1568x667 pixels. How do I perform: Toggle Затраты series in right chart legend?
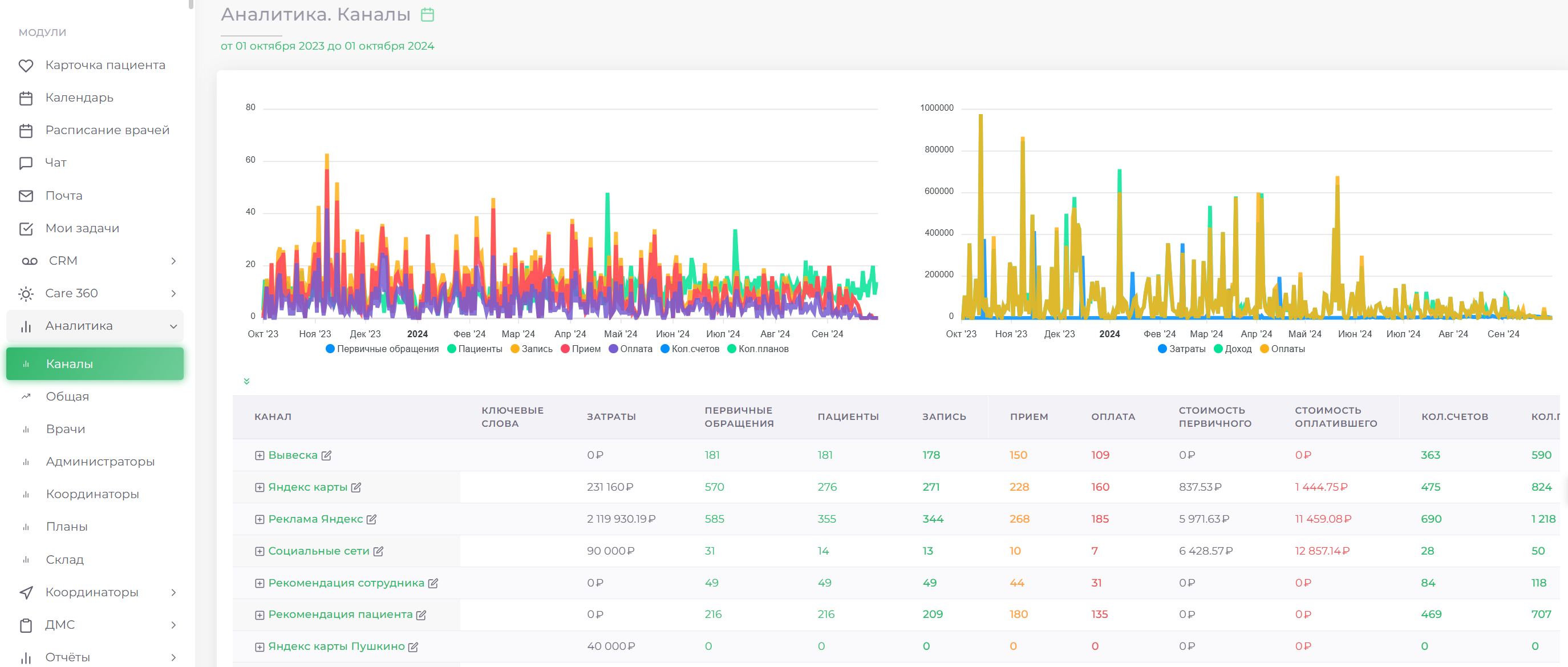(x=1181, y=349)
